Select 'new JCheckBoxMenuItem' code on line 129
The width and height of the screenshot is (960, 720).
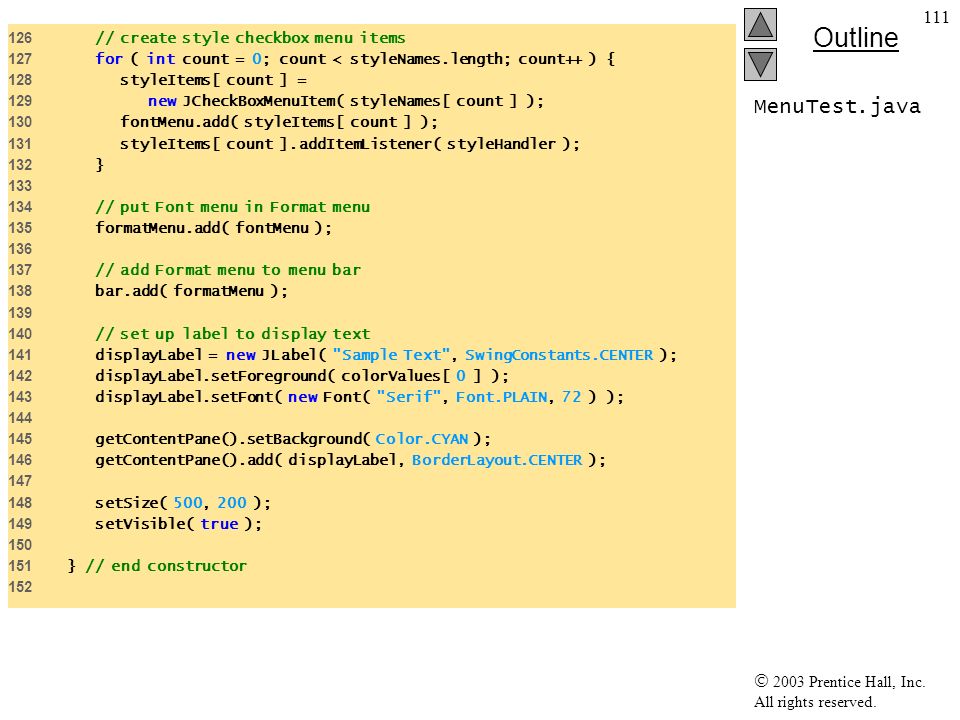(241, 101)
